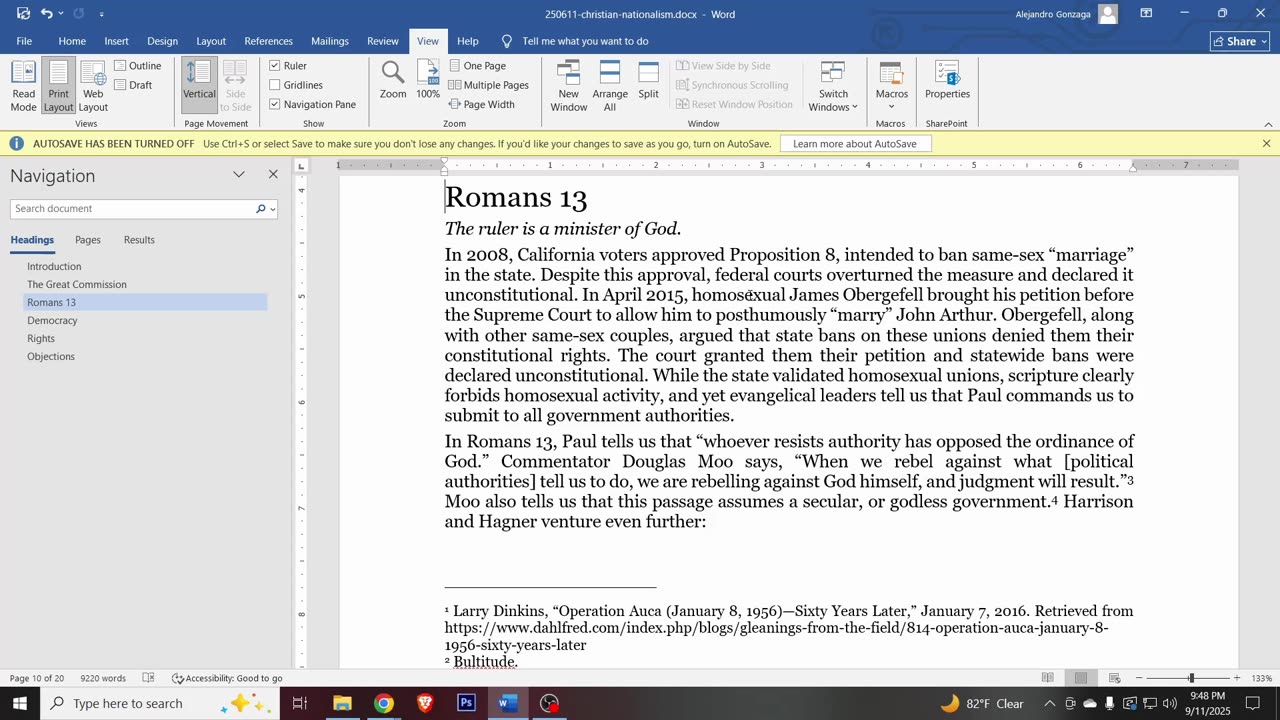1280x720 pixels.
Task: Click the Accessibility: Good to go status
Action: 227,678
